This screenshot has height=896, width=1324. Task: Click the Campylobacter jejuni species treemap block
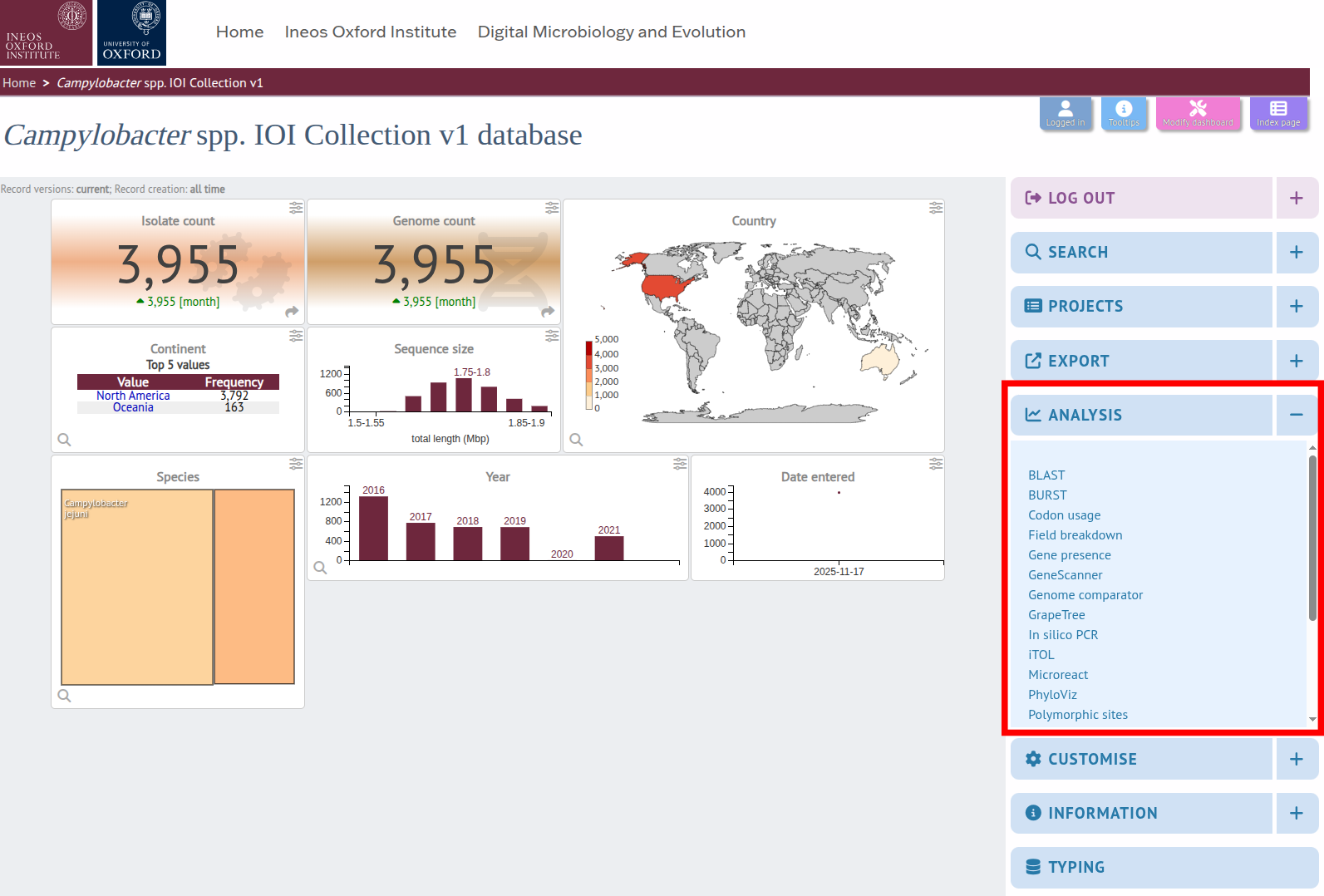(x=137, y=586)
